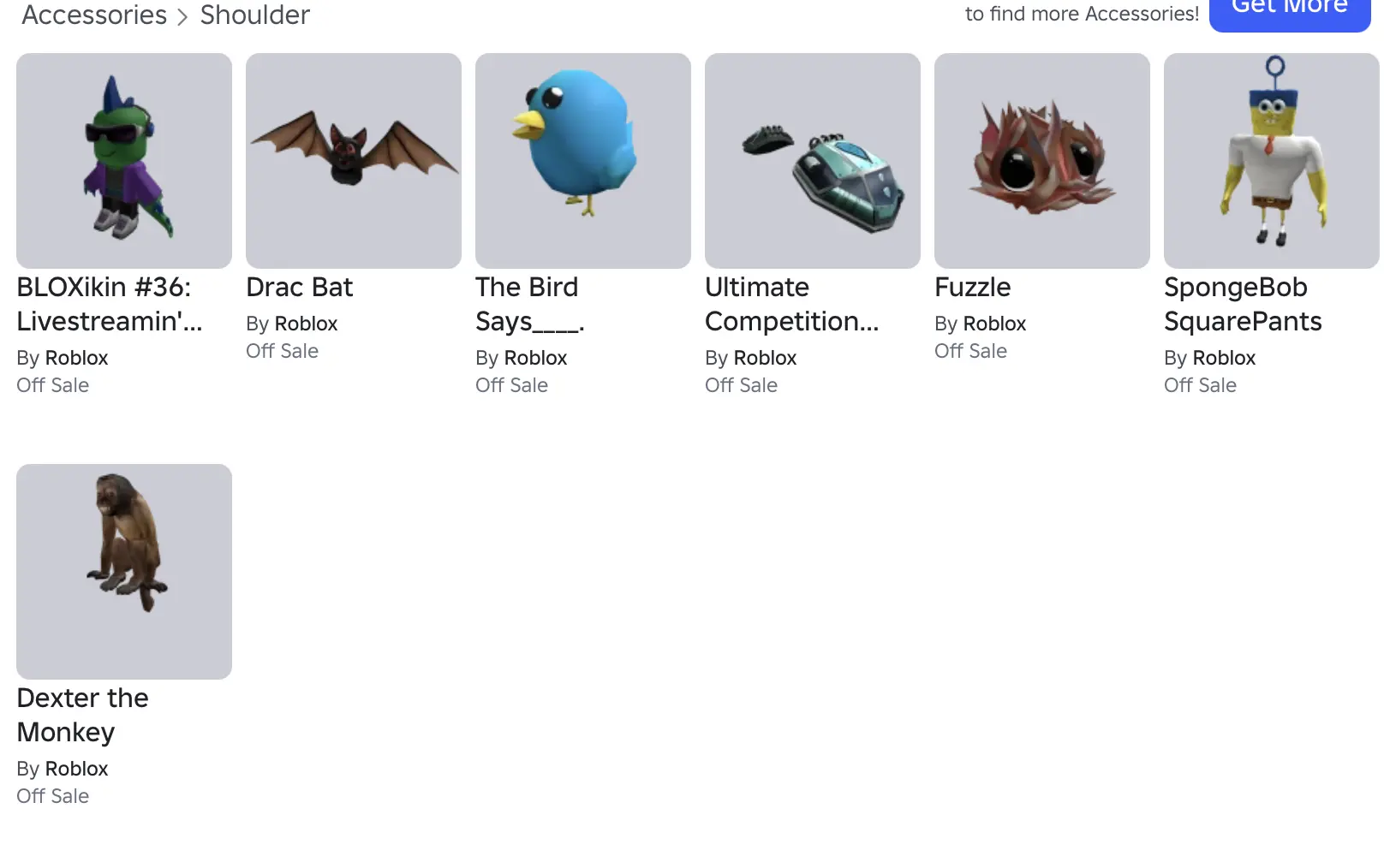Open the Drac Bat item image
Viewport: 1384px width, 868px height.
(354, 161)
